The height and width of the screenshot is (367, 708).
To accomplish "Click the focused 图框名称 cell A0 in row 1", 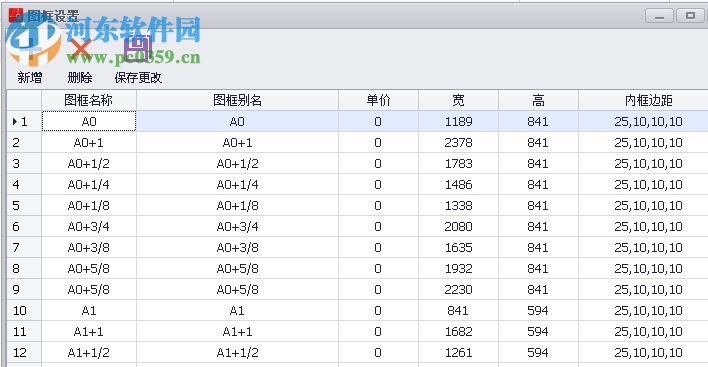I will (89, 121).
